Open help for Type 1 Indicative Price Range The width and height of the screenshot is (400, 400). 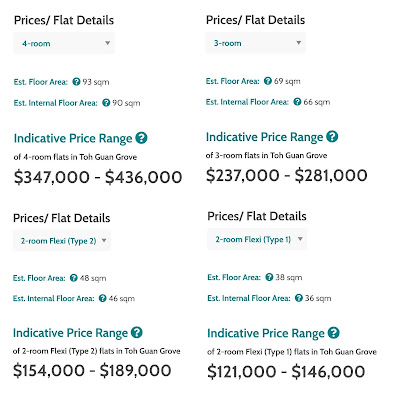click(333, 333)
